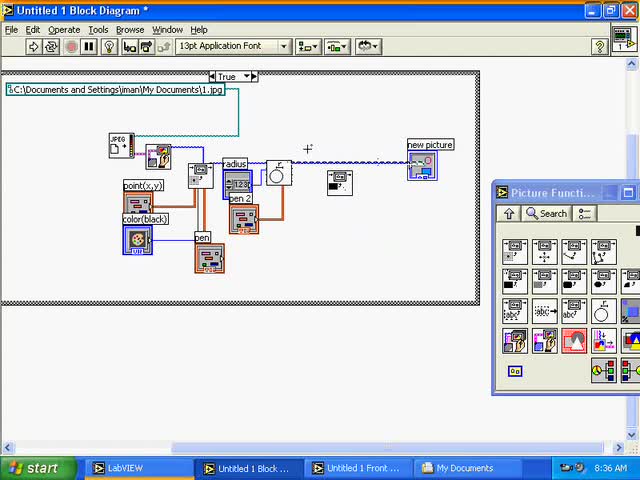Click the palette Options button
Viewport: 640px width, 480px height.
(x=584, y=213)
